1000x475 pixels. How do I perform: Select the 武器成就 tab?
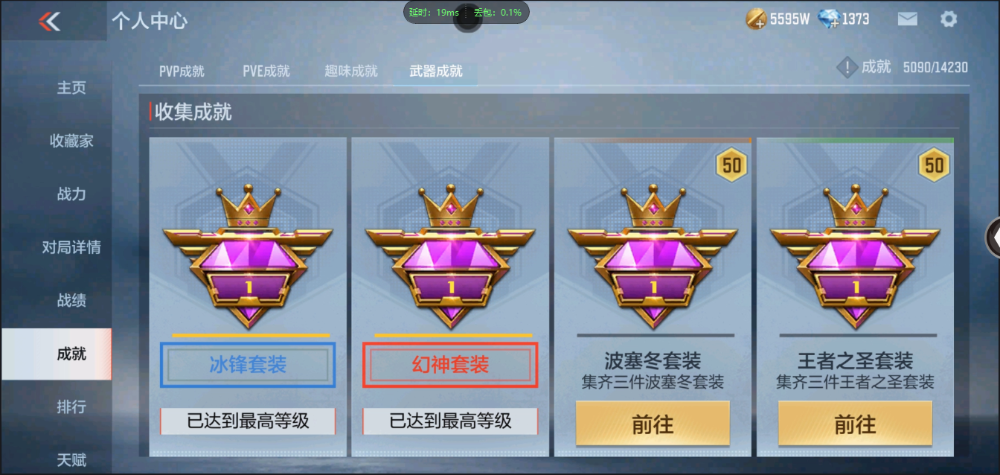coord(436,71)
